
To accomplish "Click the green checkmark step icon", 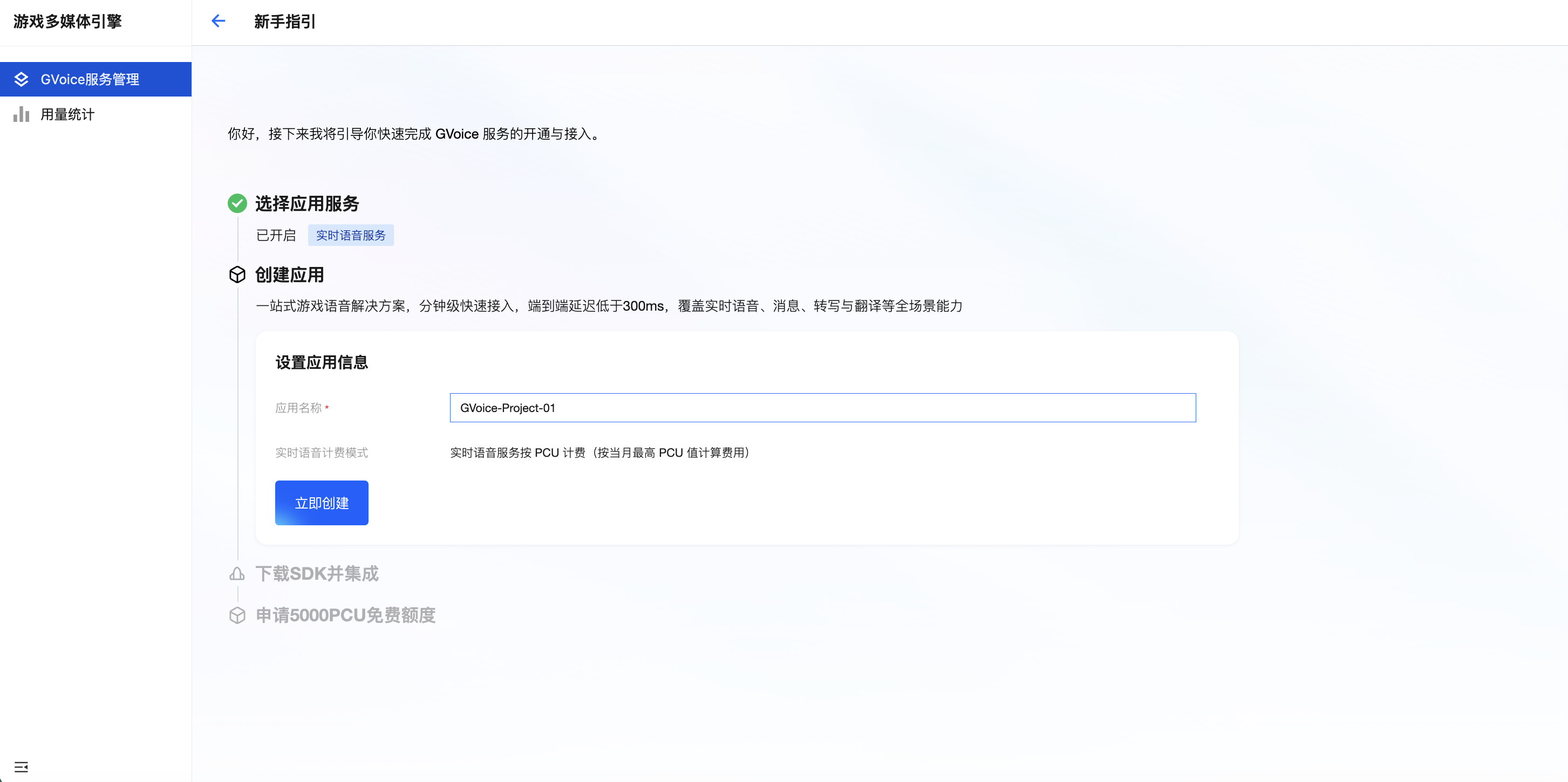I will [237, 203].
